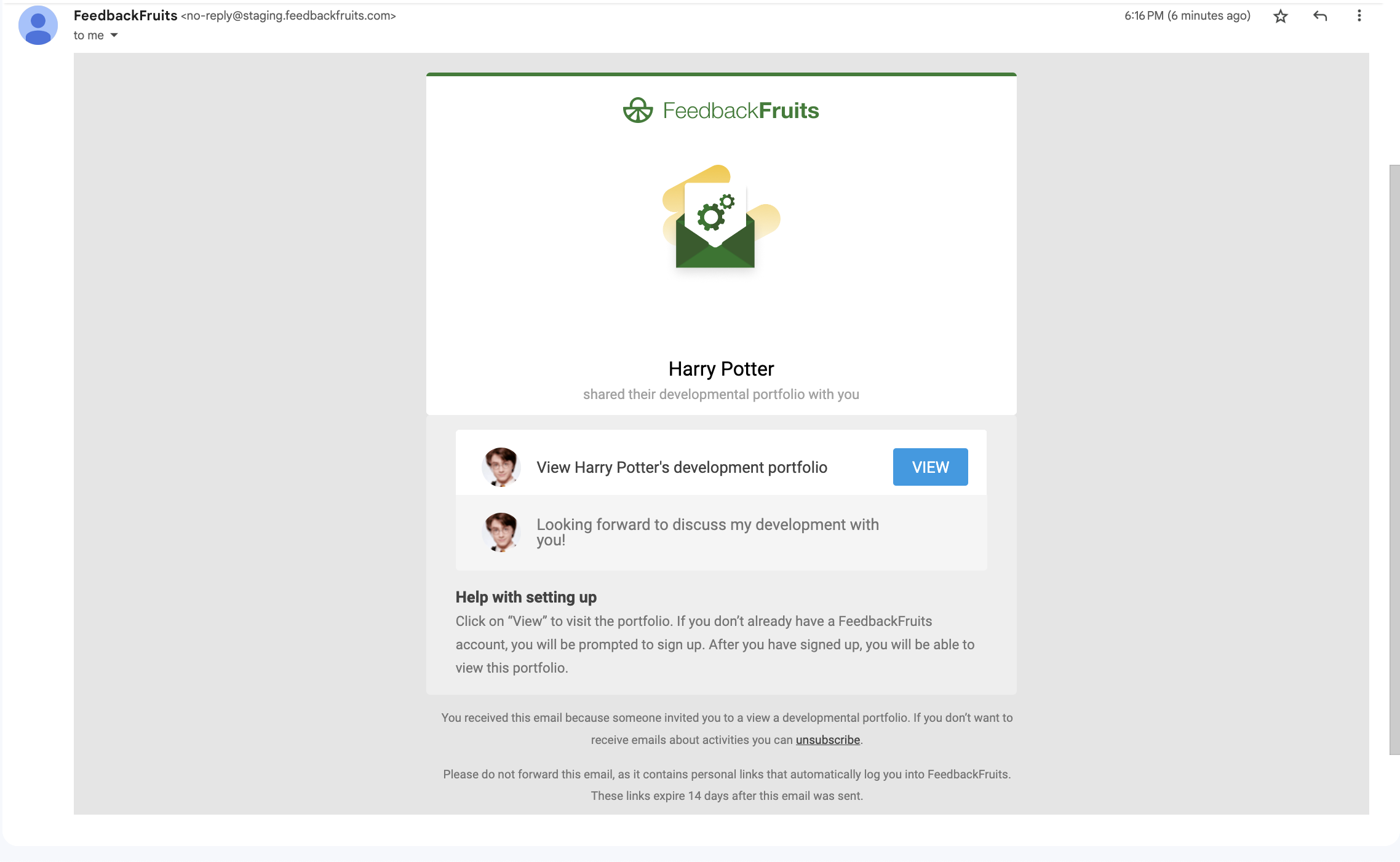
Task: Click the unsubscribe link
Action: point(827,740)
